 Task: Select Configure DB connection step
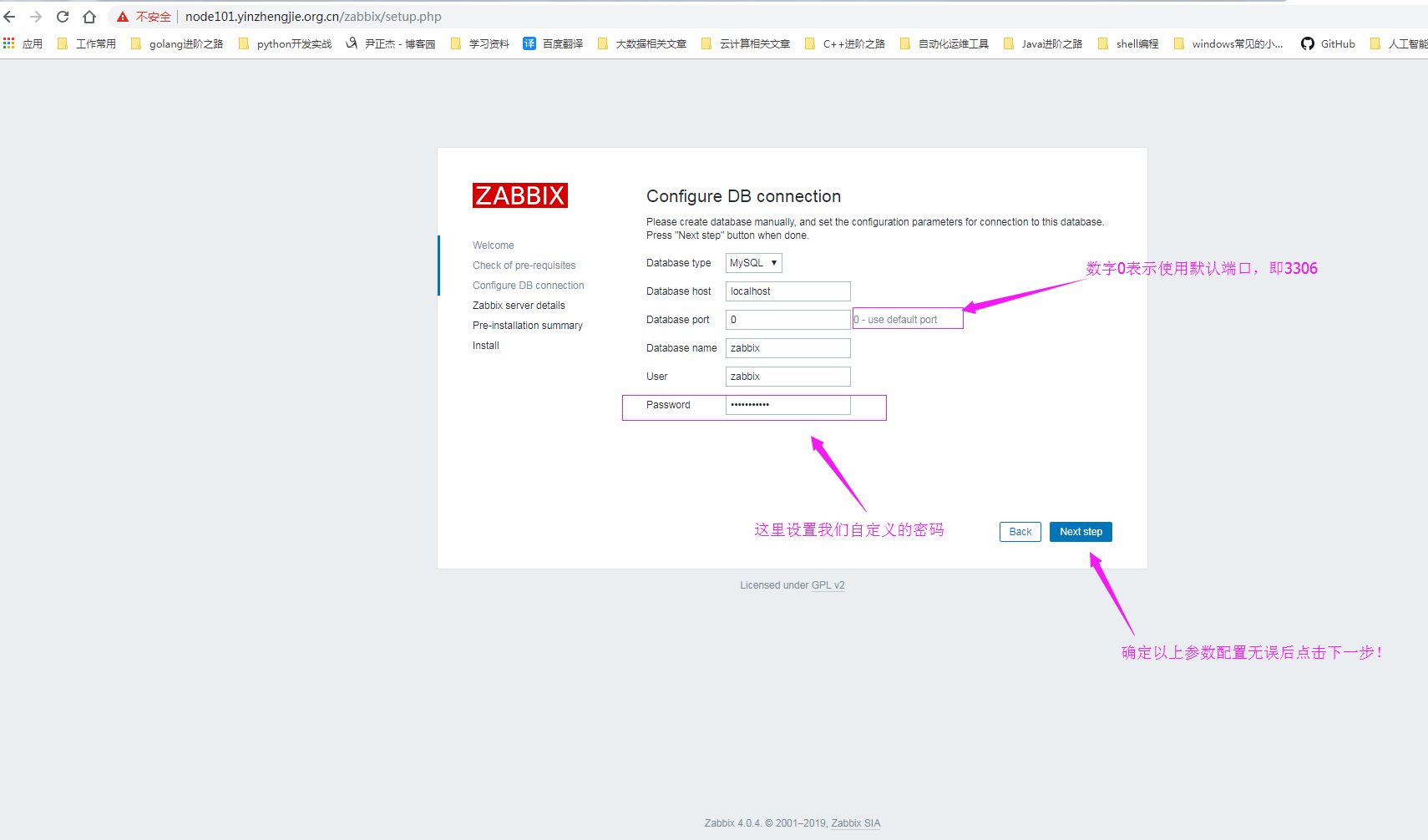point(529,286)
